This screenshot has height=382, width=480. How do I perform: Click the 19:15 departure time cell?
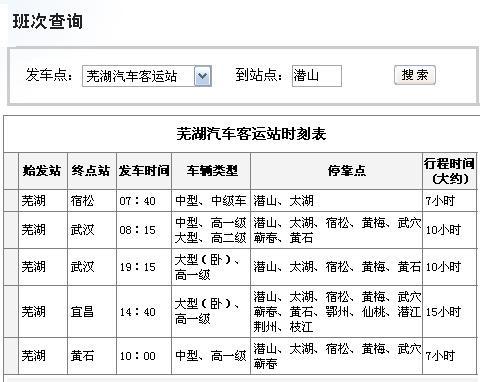144,267
